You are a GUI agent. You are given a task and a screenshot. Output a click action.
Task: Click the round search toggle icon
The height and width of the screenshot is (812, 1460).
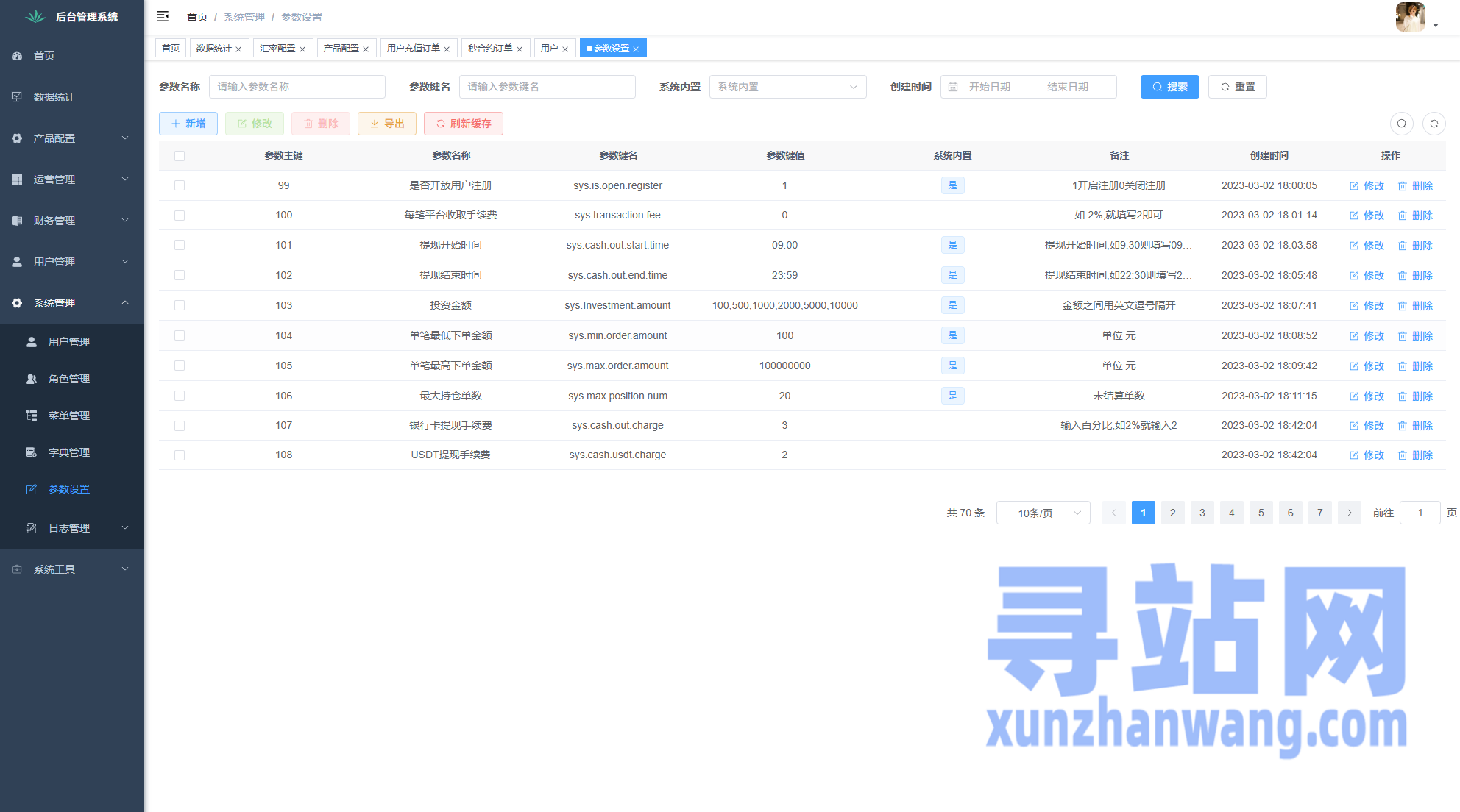click(1402, 124)
